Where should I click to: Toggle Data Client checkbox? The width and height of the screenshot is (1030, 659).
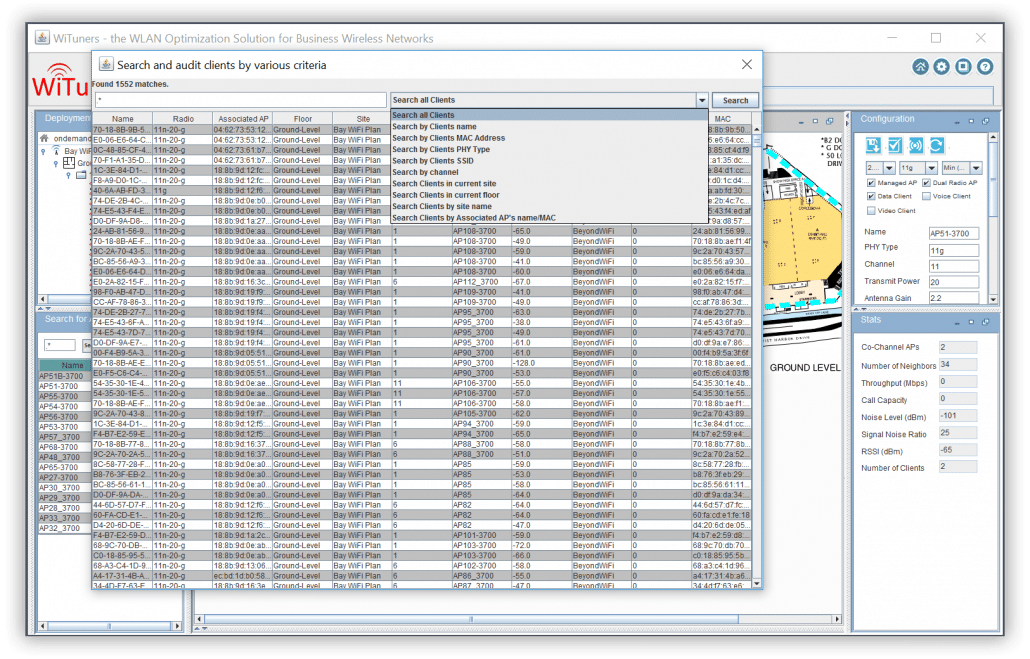click(x=871, y=196)
